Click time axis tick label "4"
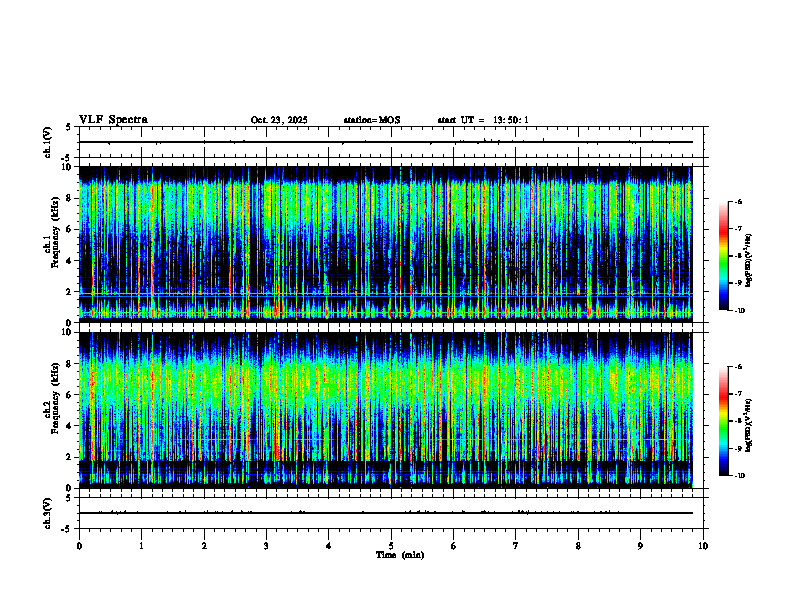 pos(329,546)
